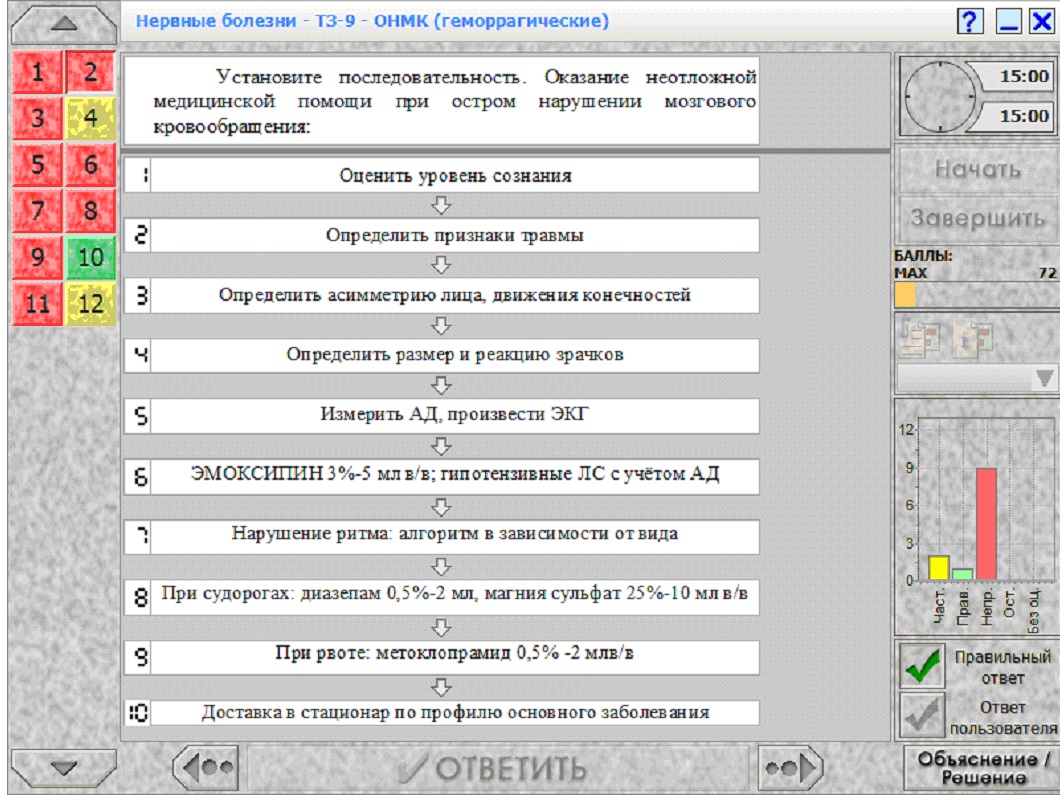The width and height of the screenshot is (1060, 795).
Task: Click the upper 15:00 timer value
Action: [1024, 76]
